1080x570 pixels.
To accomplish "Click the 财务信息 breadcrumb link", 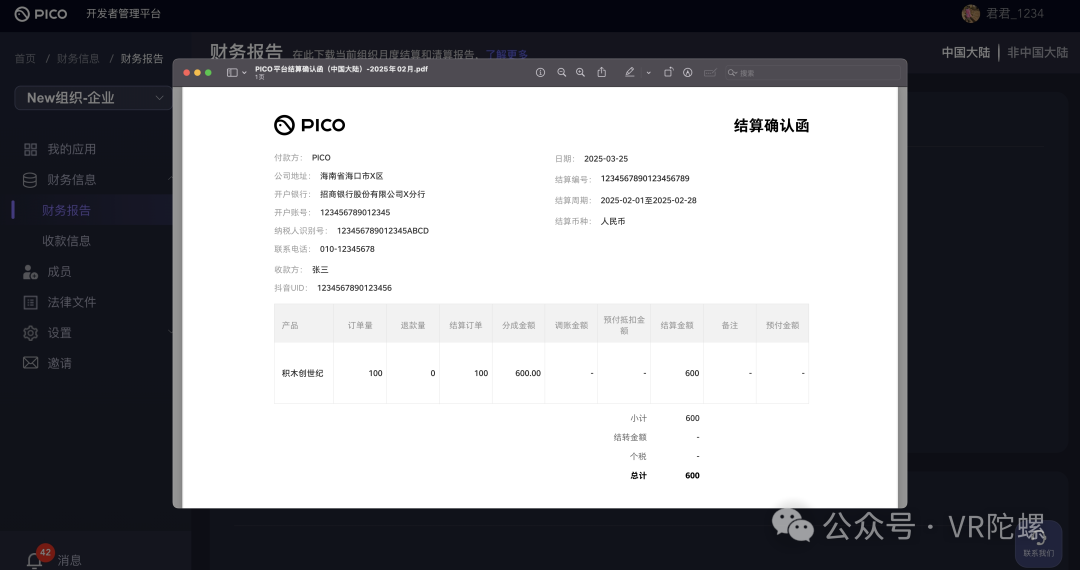I will (x=78, y=59).
